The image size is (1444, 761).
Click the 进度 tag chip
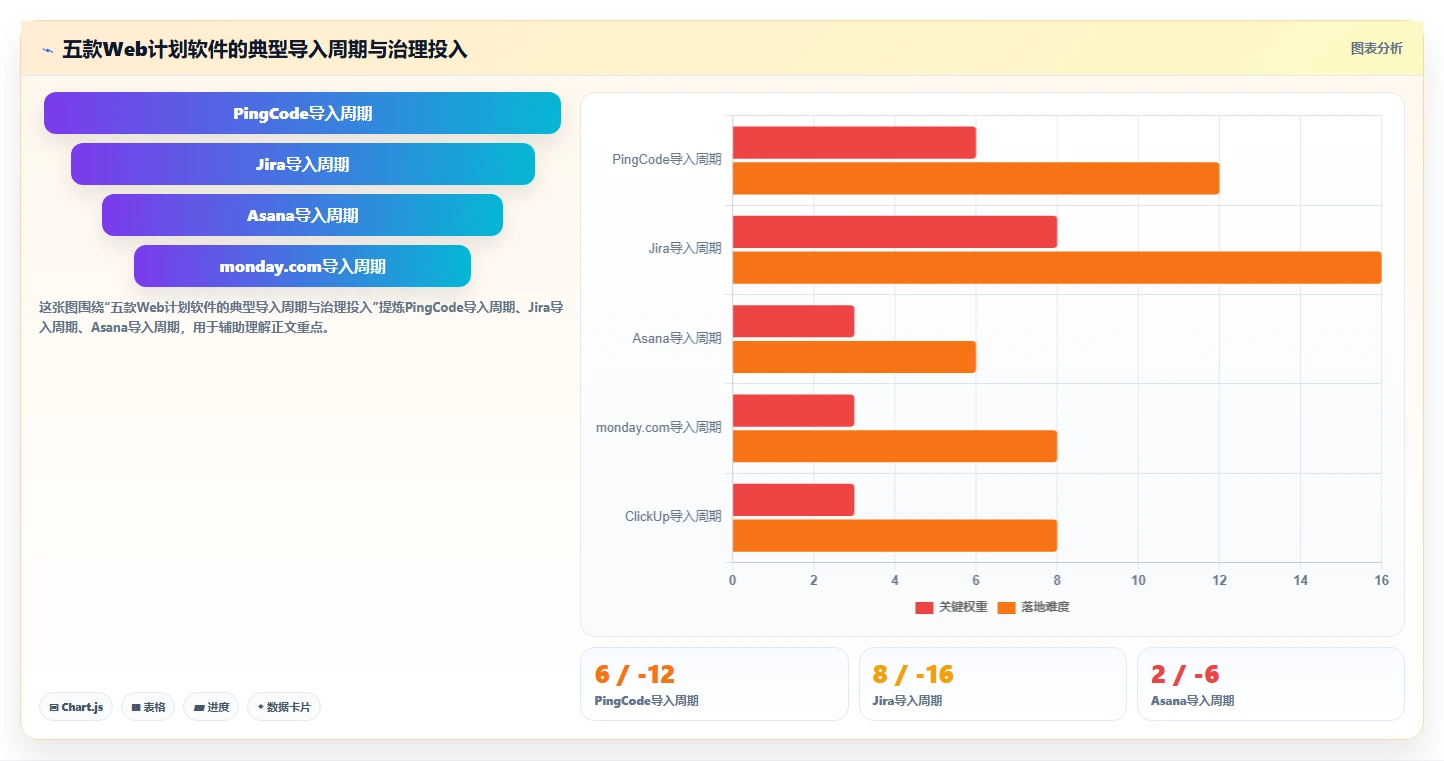coord(211,707)
